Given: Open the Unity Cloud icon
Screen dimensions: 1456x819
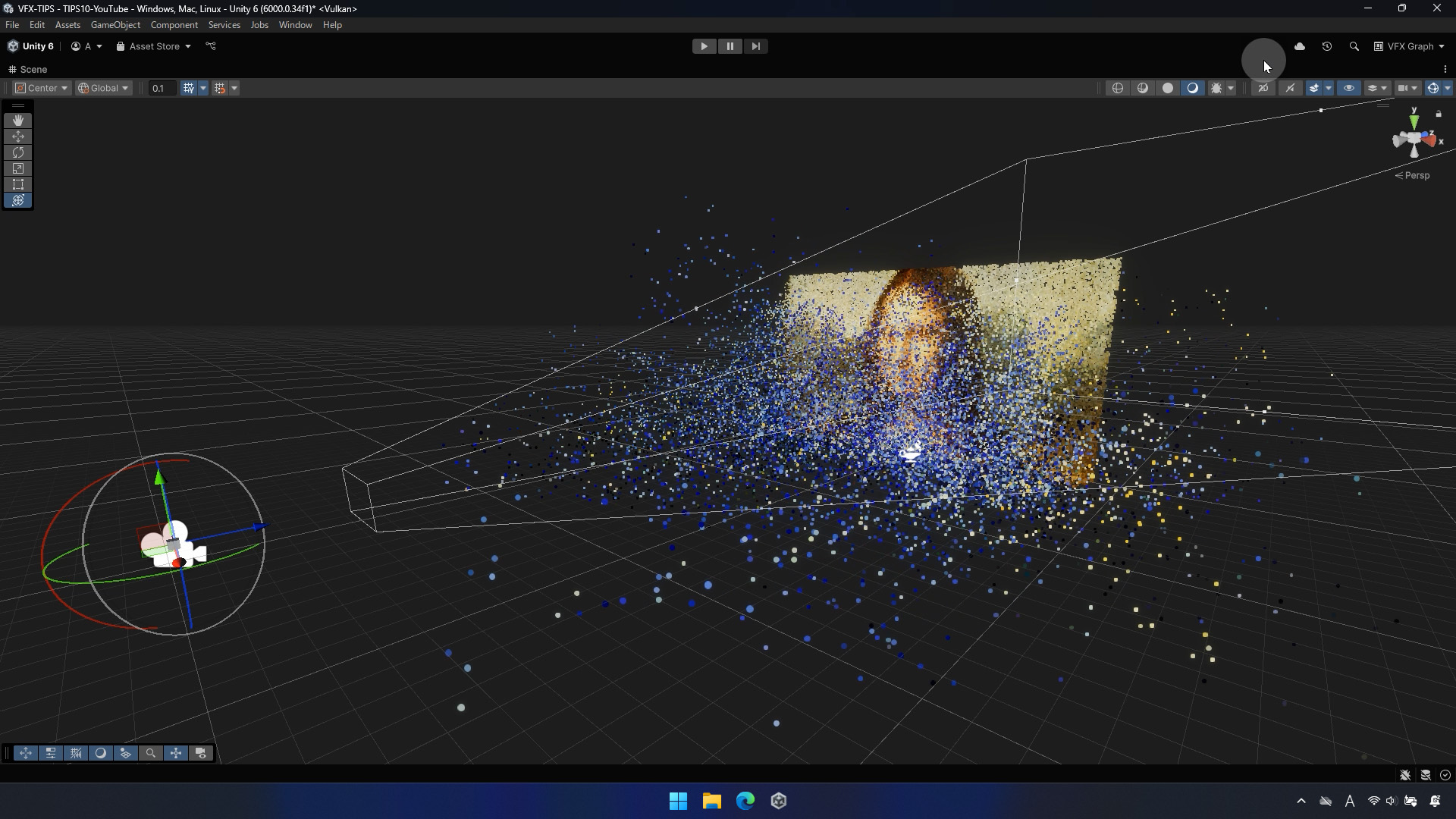Looking at the screenshot, I should 1300,46.
